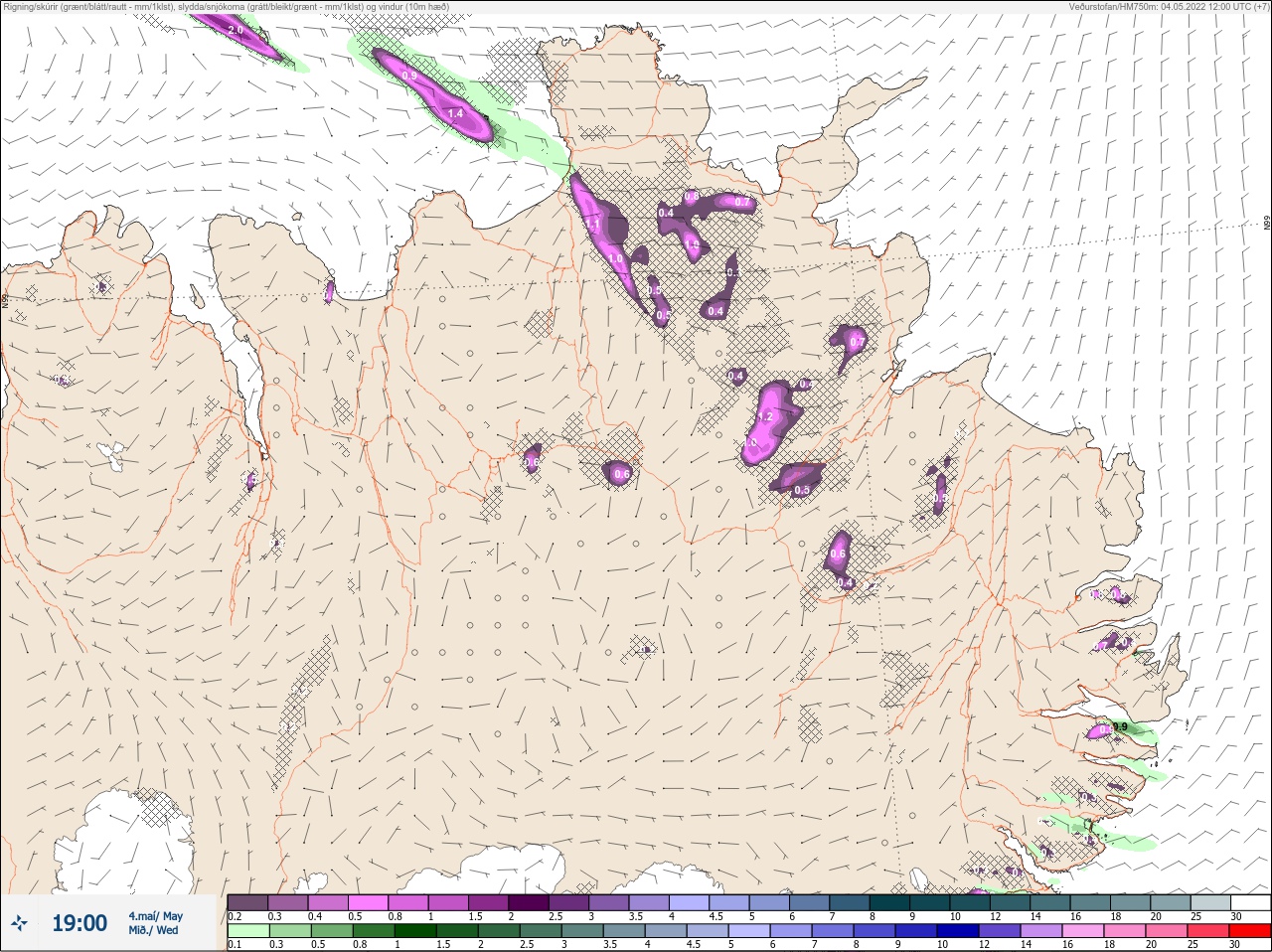Image resolution: width=1272 pixels, height=952 pixels.
Task: Click the dull purple upper-legend swatch labeled 0.2
Action: point(247,902)
